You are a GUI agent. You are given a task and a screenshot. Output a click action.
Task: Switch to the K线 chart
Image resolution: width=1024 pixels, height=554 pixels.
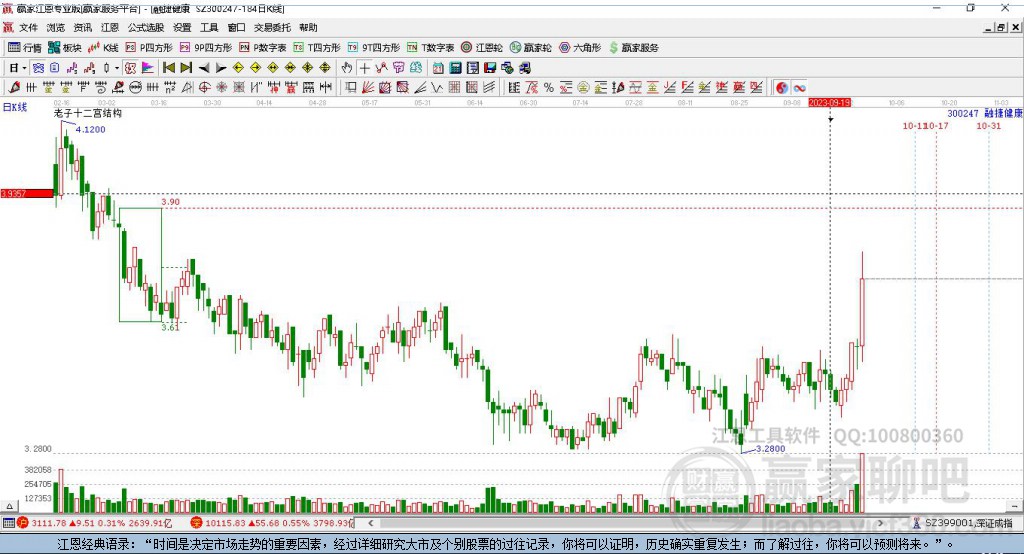[103, 48]
